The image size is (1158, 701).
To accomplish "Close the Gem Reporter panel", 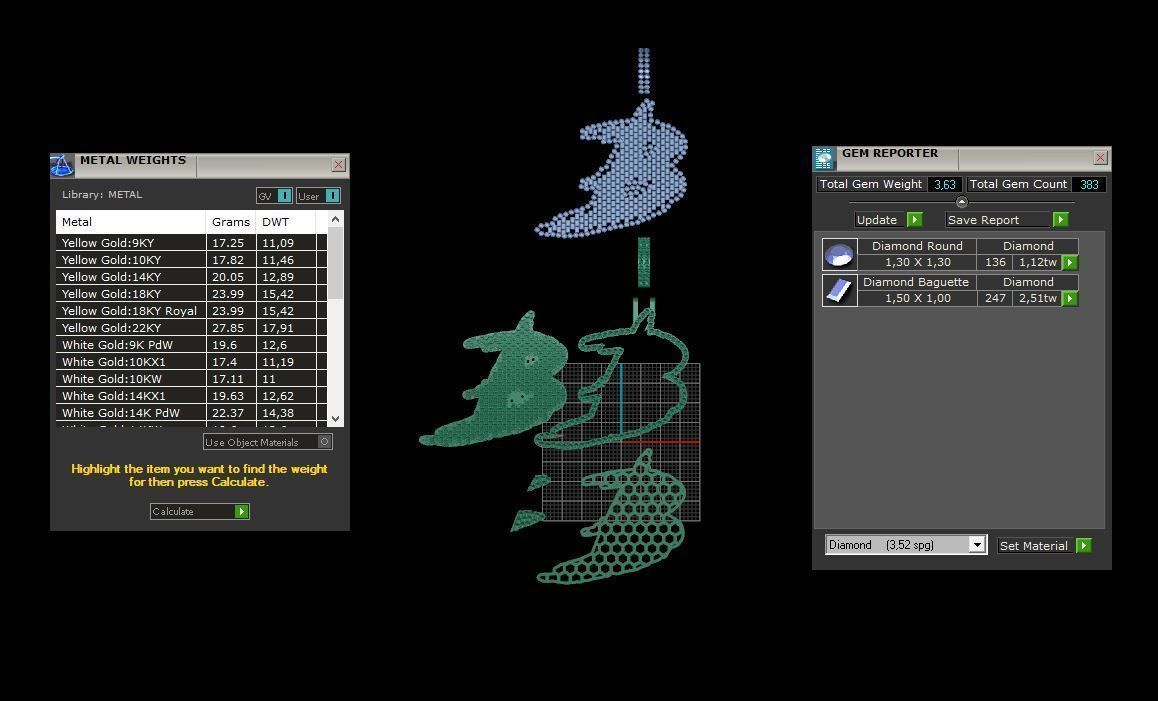I will coord(1100,157).
